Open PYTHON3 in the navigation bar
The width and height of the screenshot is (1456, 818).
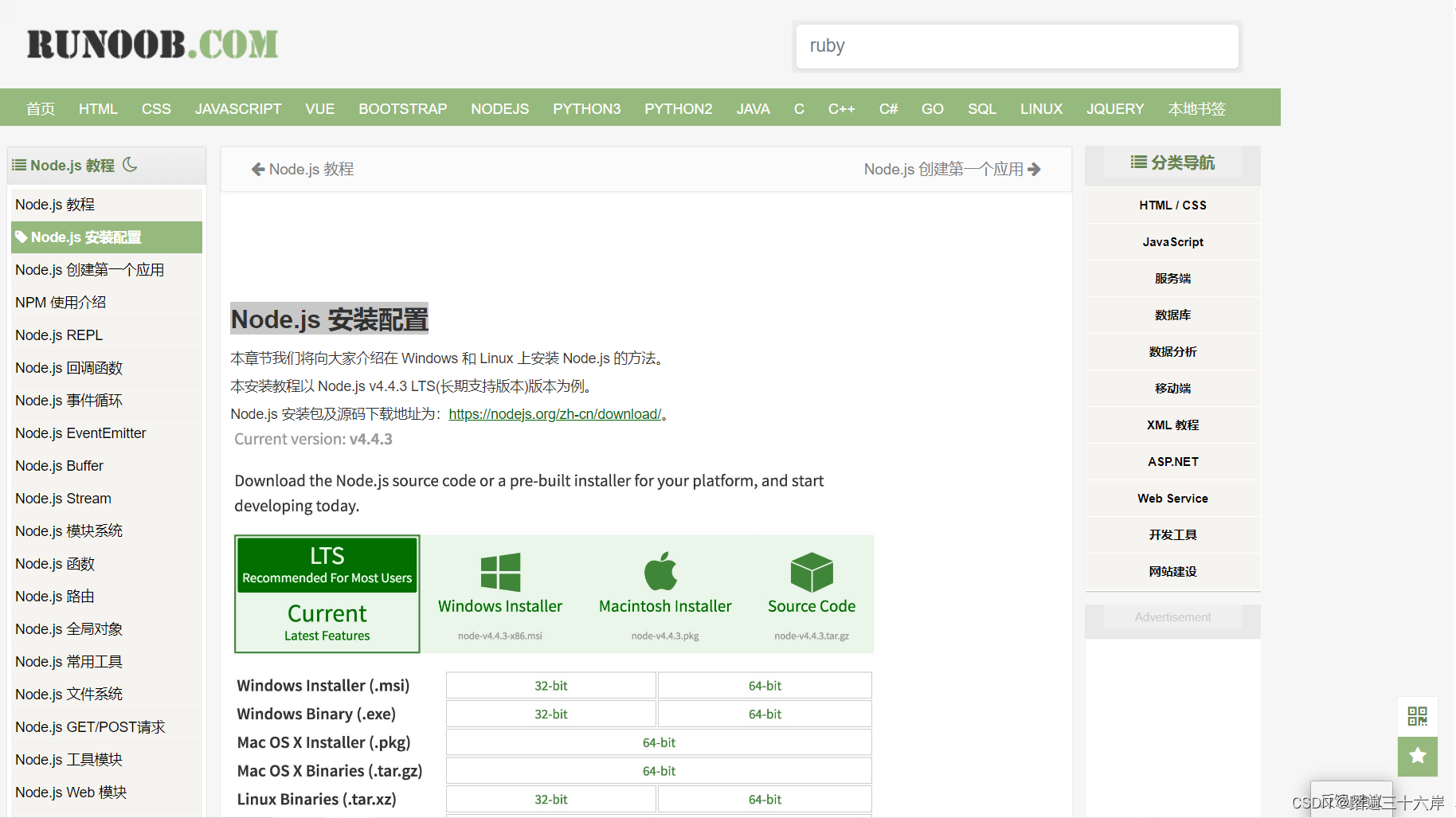click(x=586, y=108)
